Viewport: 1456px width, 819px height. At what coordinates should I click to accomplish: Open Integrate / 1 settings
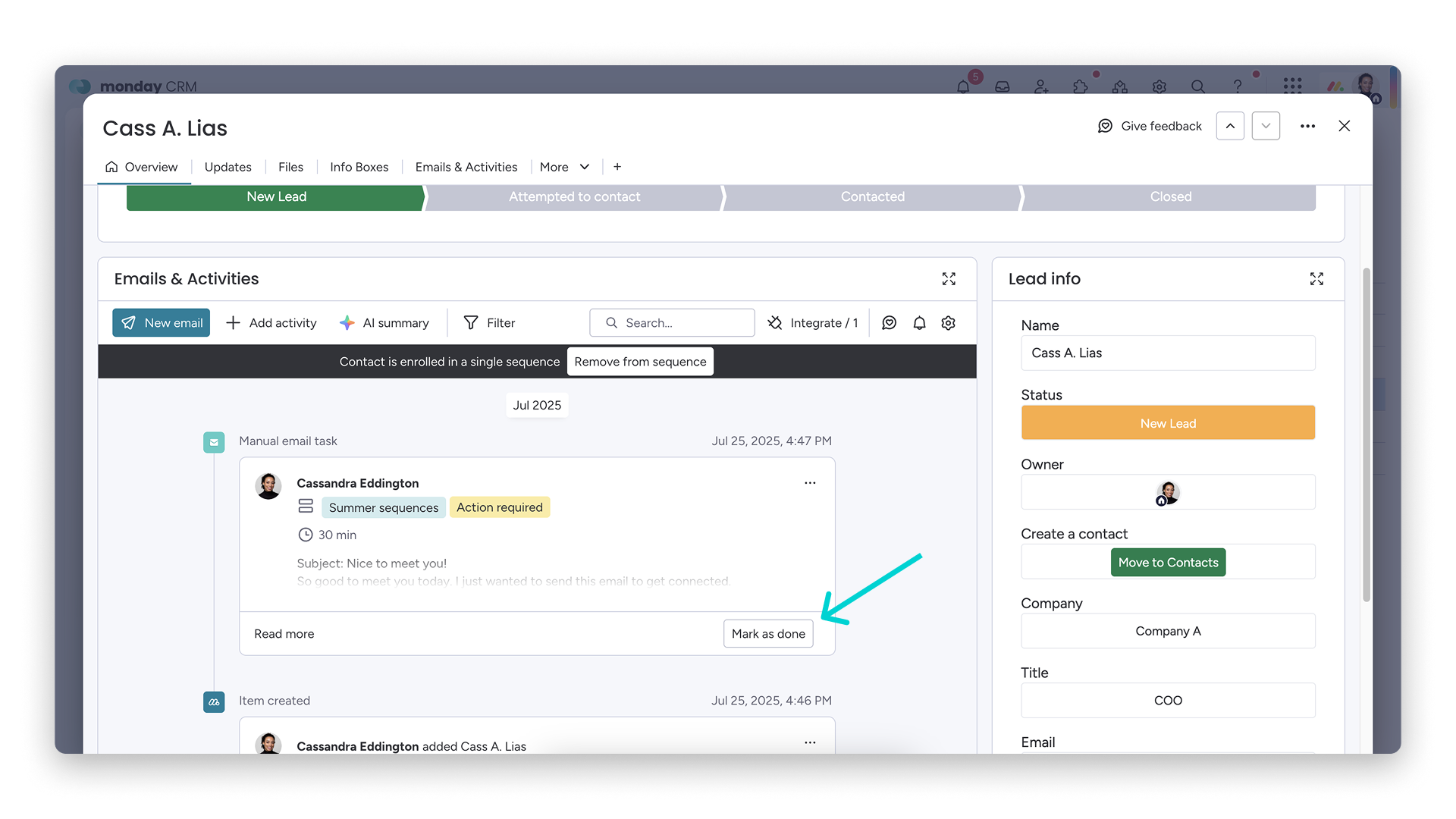coord(813,323)
